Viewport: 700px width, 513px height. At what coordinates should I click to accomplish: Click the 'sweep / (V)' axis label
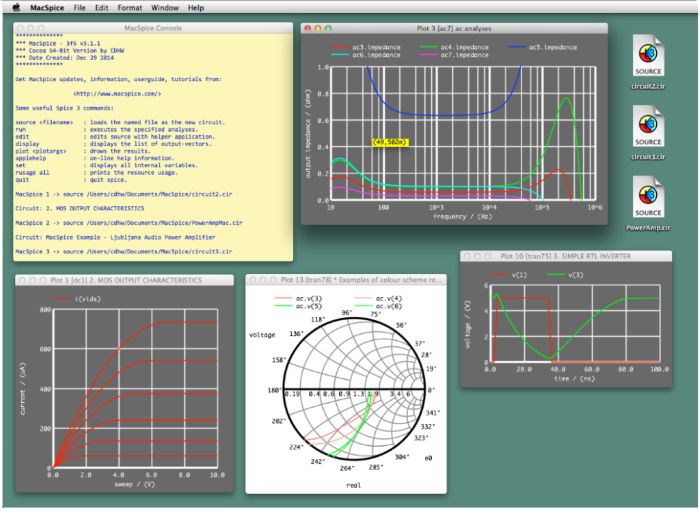pyautogui.click(x=134, y=484)
